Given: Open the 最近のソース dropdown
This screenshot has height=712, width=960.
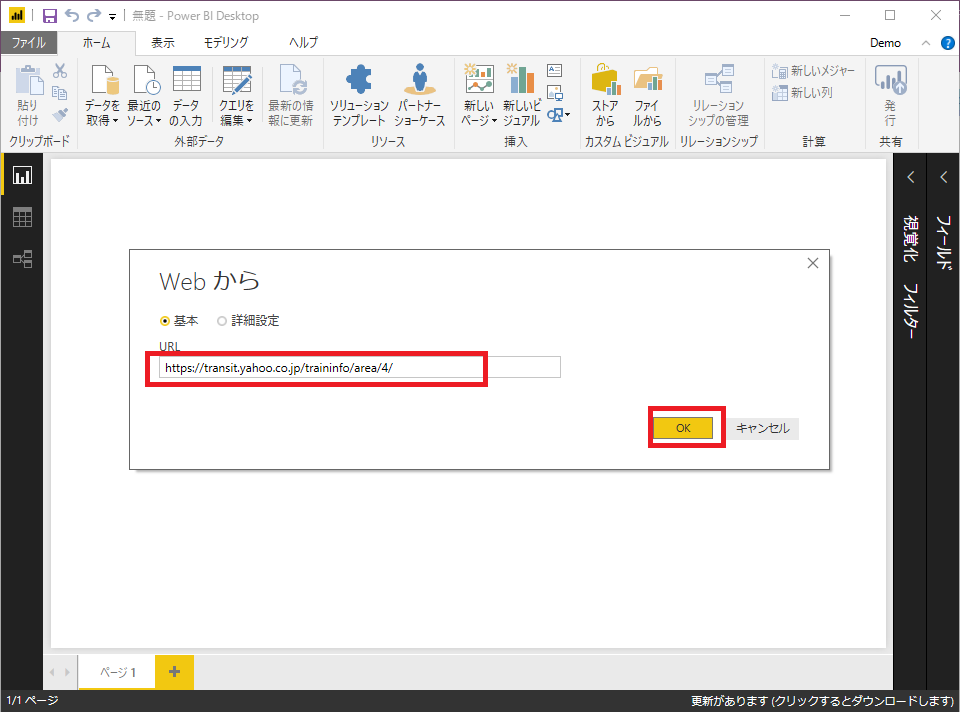Looking at the screenshot, I should (x=144, y=96).
